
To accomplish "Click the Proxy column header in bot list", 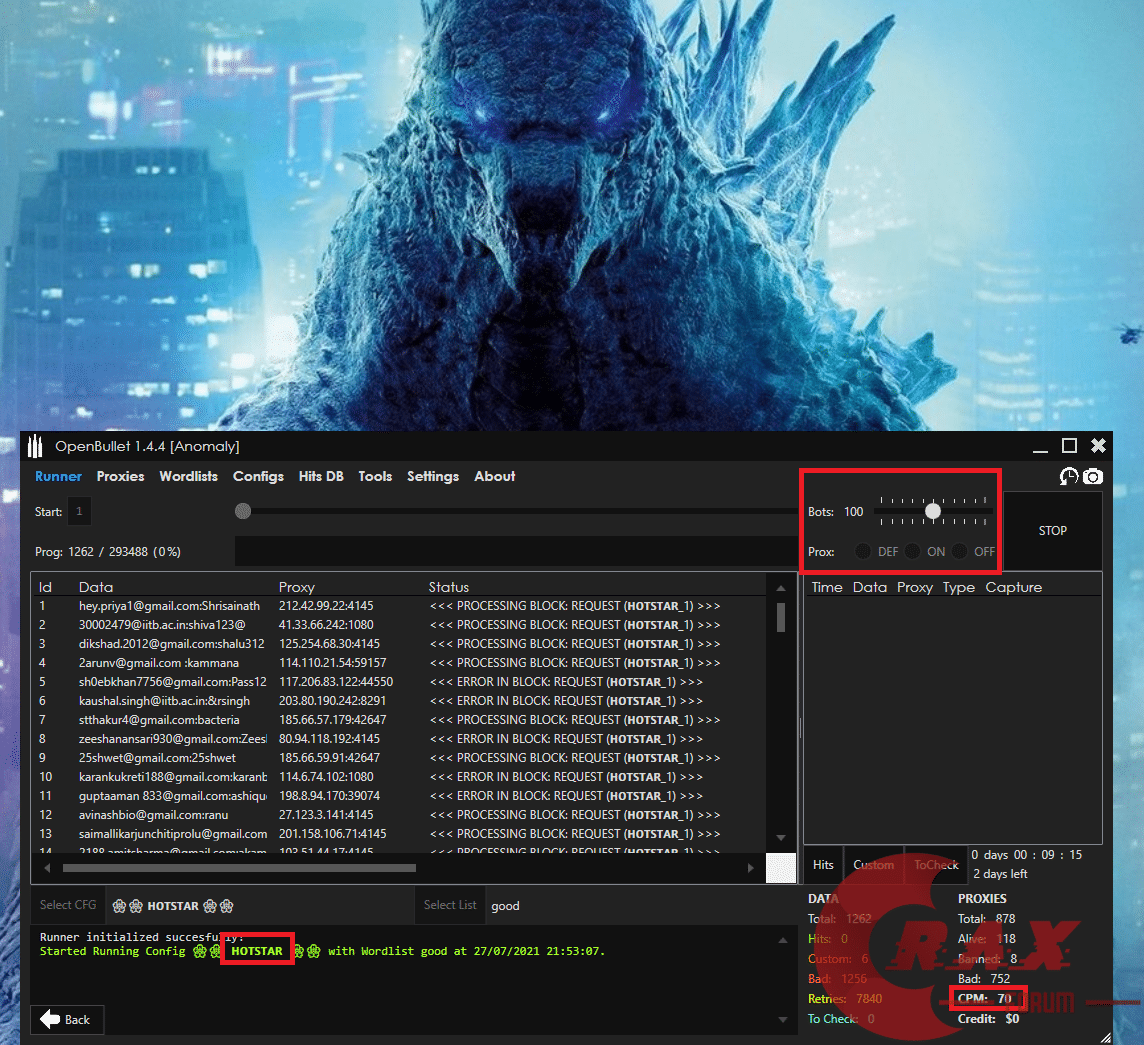I will click(x=296, y=587).
